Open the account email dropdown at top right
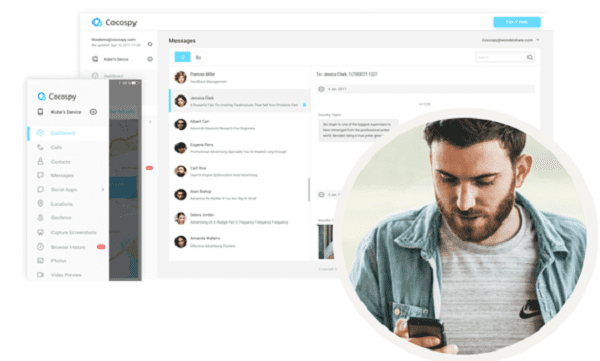The width and height of the screenshot is (600, 361). click(x=510, y=40)
